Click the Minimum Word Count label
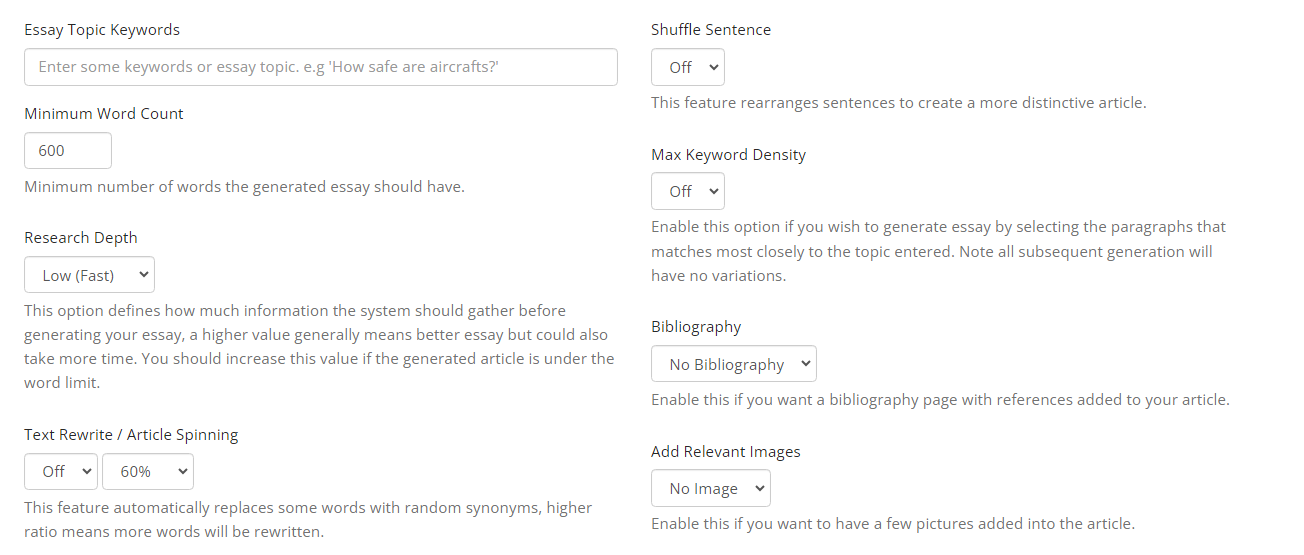Viewport: 1304px width, 555px height. pyautogui.click(x=104, y=114)
